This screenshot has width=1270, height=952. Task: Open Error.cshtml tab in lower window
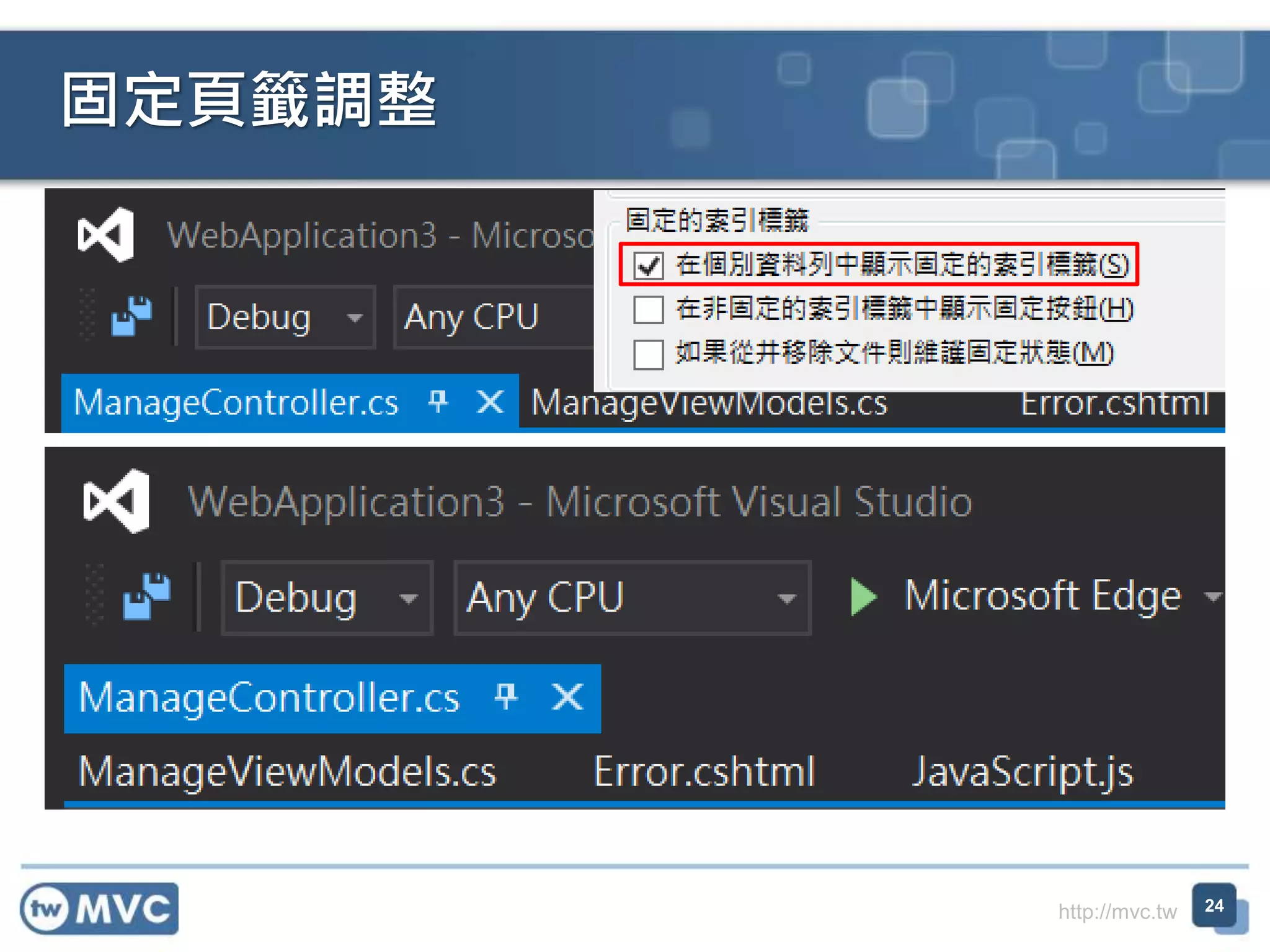[x=704, y=771]
